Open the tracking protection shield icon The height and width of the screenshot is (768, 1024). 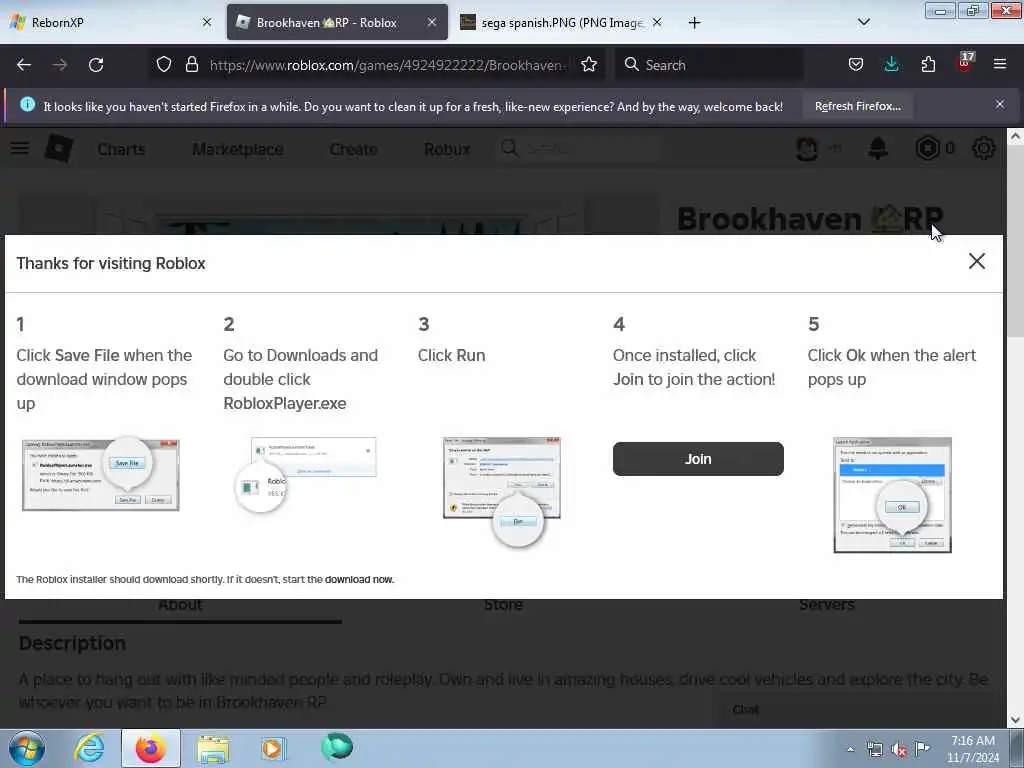point(164,64)
